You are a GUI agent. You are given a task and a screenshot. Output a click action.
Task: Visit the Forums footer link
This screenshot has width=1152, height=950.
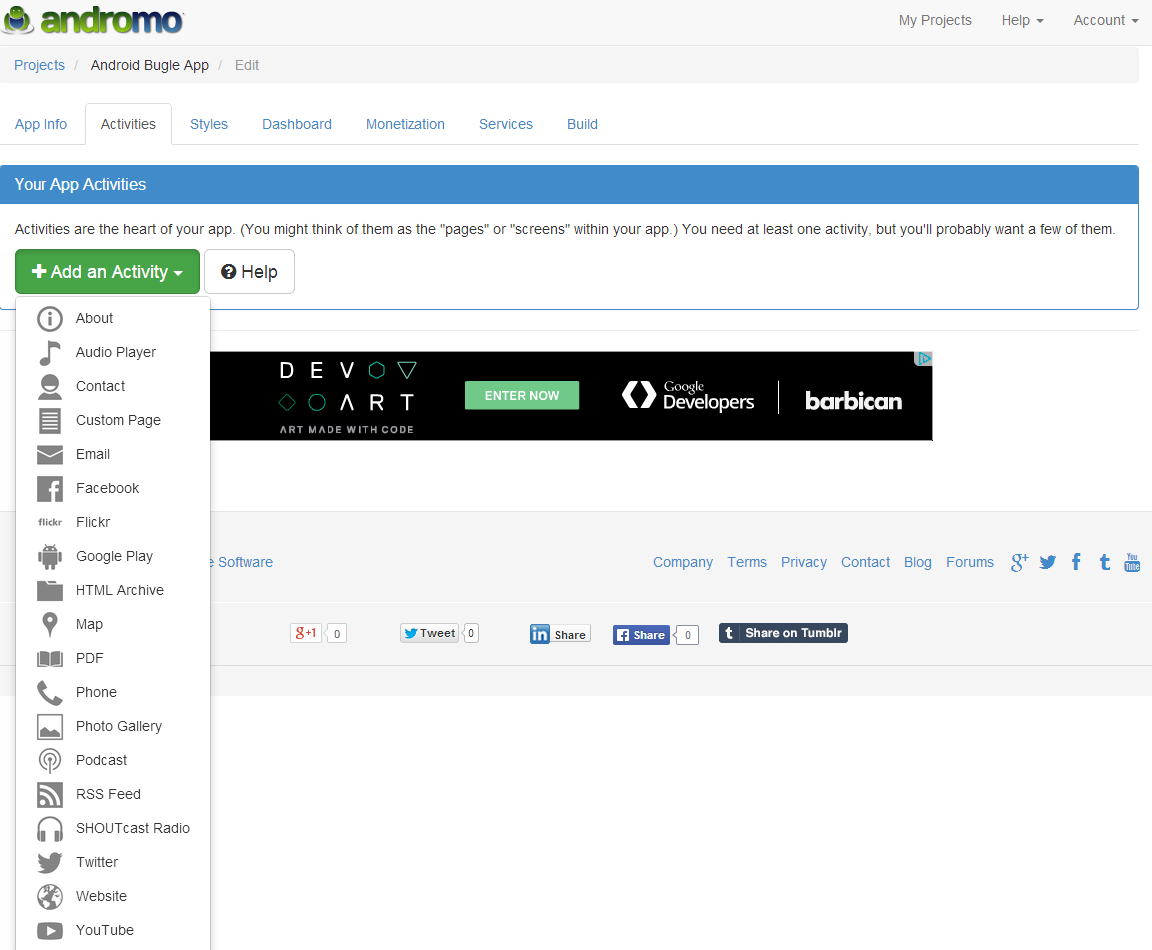point(970,563)
